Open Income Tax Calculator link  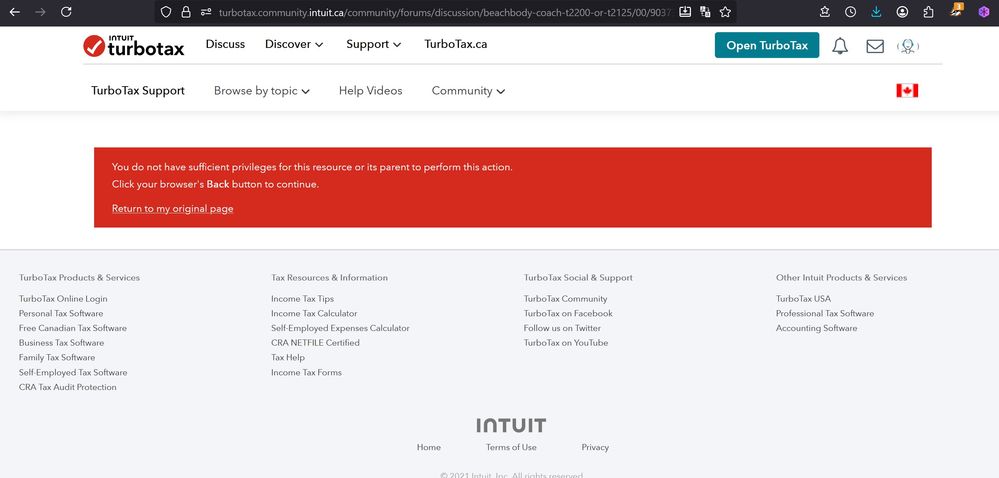click(314, 314)
